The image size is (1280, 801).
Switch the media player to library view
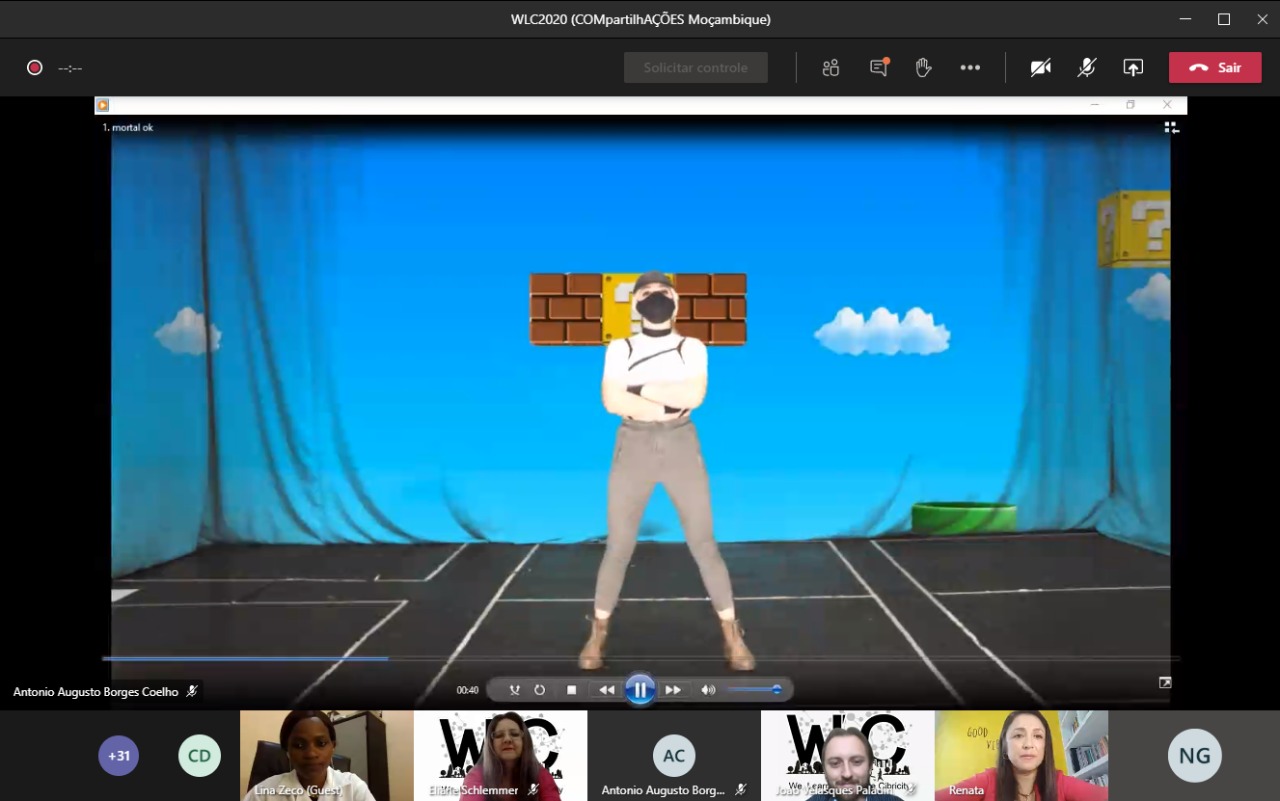(x=1172, y=128)
